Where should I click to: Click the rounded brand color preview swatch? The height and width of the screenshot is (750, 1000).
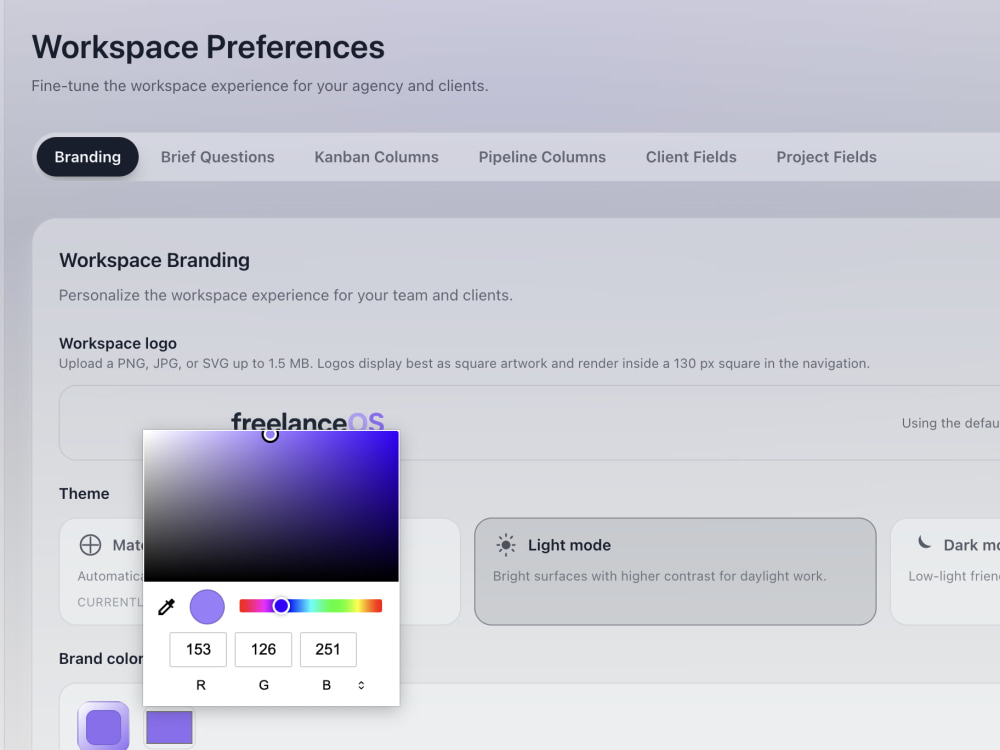pos(103,726)
